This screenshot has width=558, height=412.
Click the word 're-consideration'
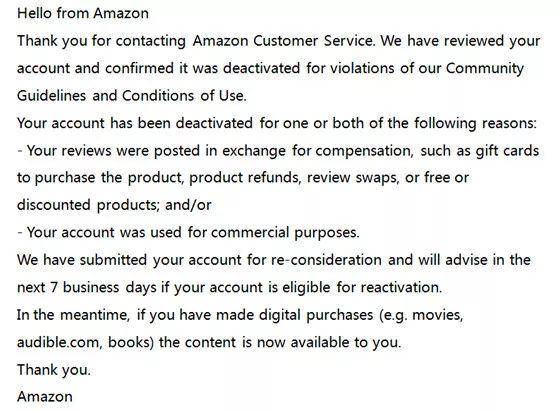pyautogui.click(x=326, y=260)
